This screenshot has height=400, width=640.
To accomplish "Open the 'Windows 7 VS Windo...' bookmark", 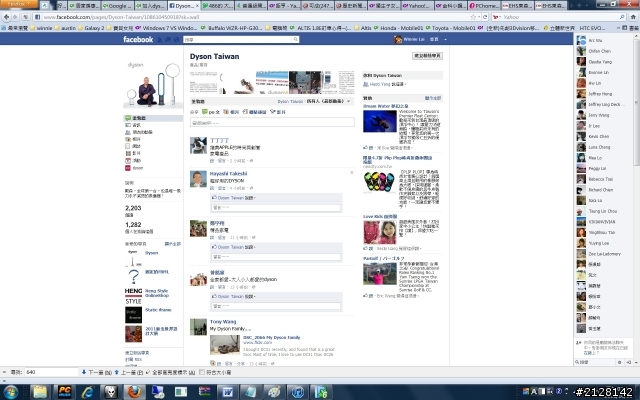I will point(166,28).
